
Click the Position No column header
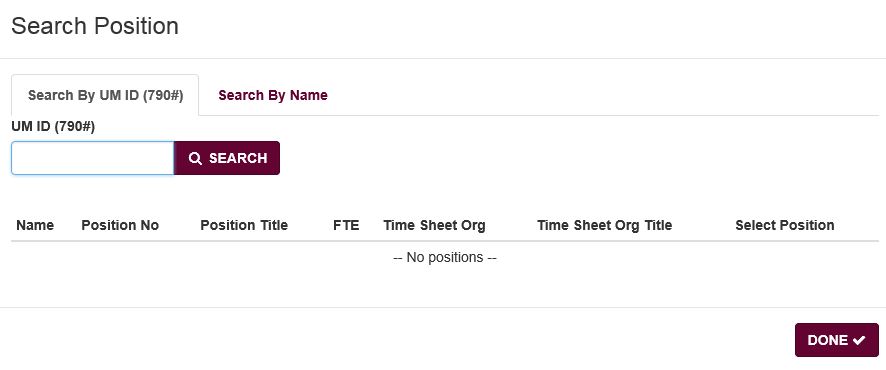120,225
